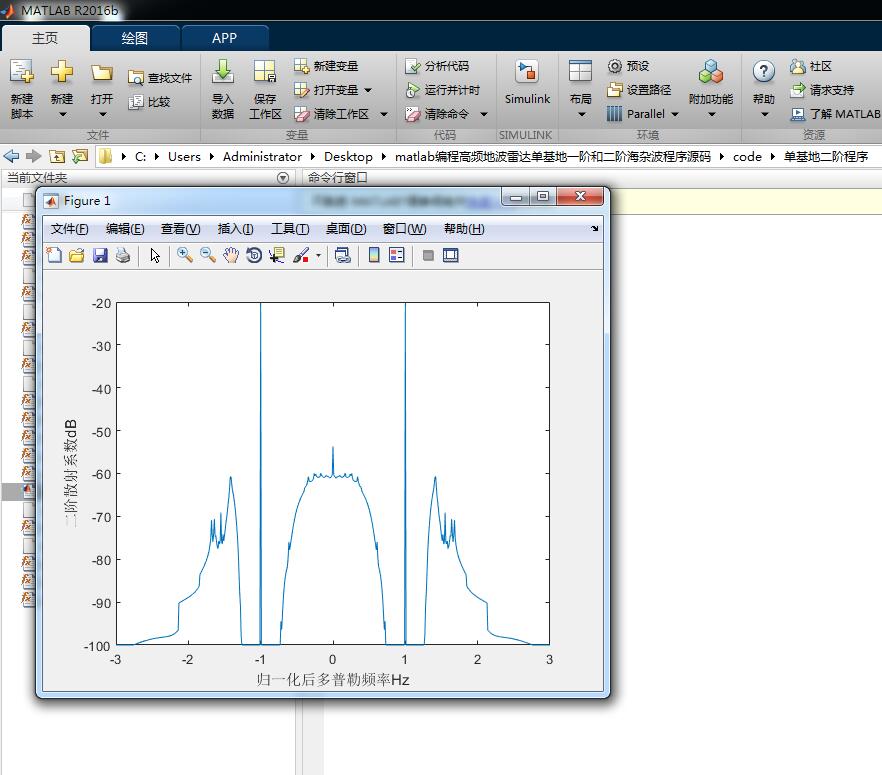Click Open File icon in Figure 1 toolbar
The width and height of the screenshot is (882, 775).
pos(76,255)
